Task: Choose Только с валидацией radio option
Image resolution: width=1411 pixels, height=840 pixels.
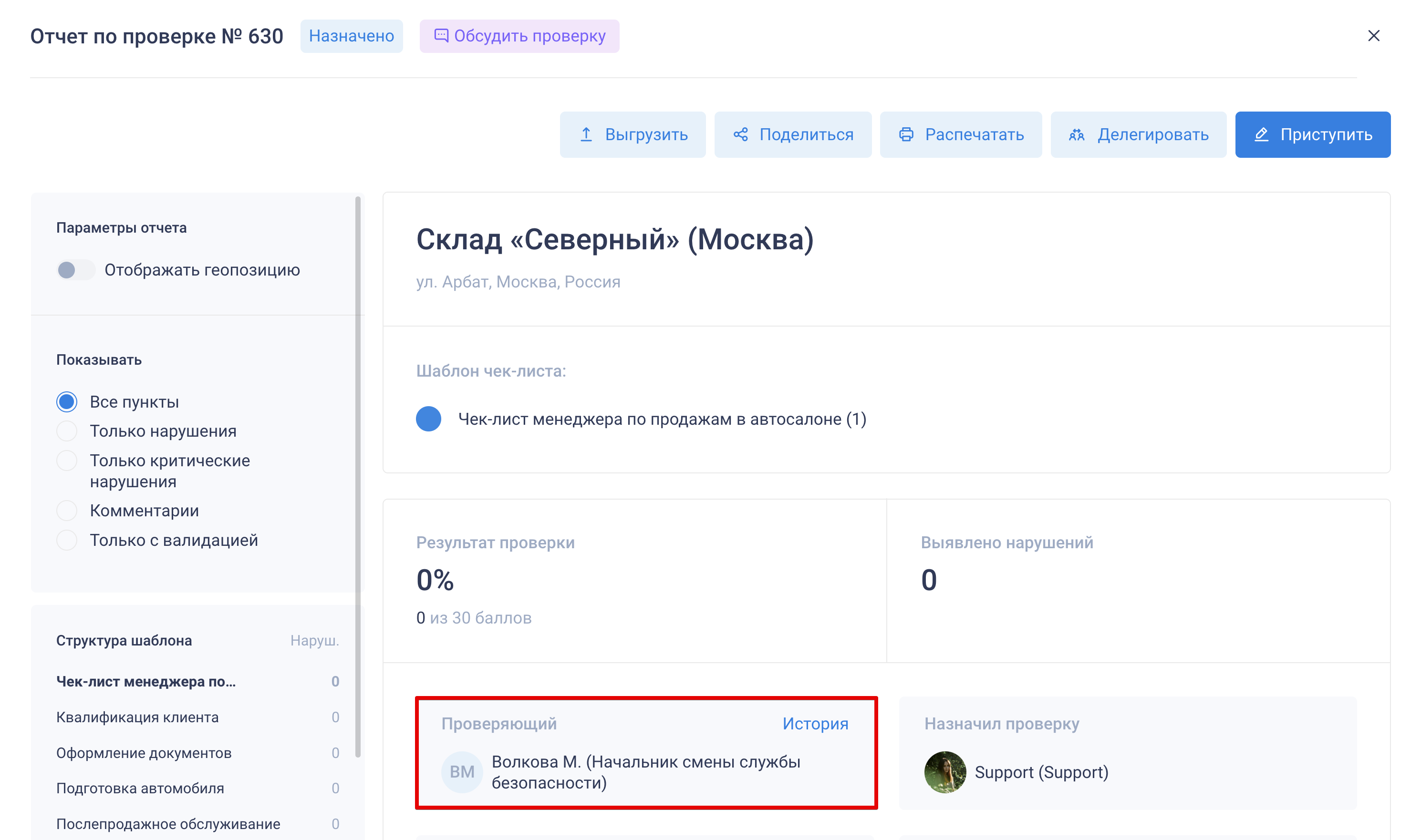Action: pos(67,540)
